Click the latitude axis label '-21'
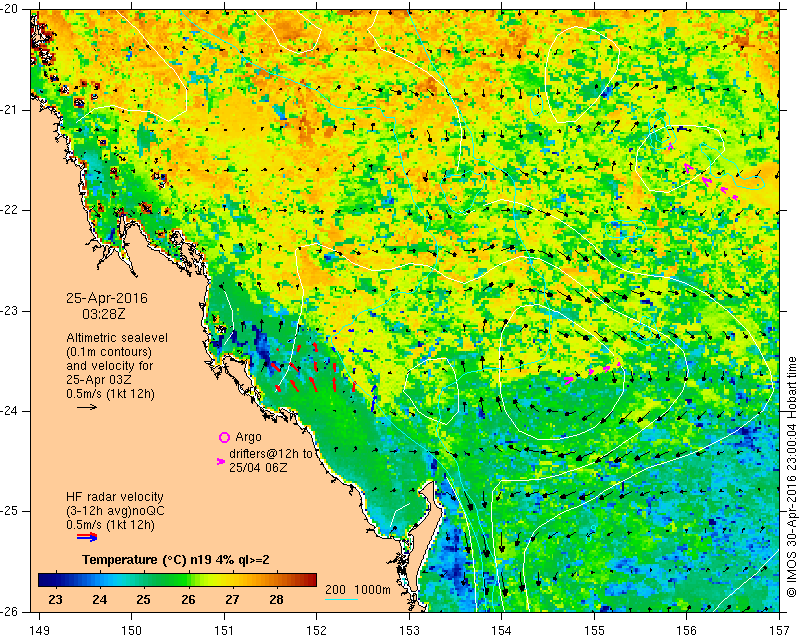The height and width of the screenshot is (640, 800). 9,110
